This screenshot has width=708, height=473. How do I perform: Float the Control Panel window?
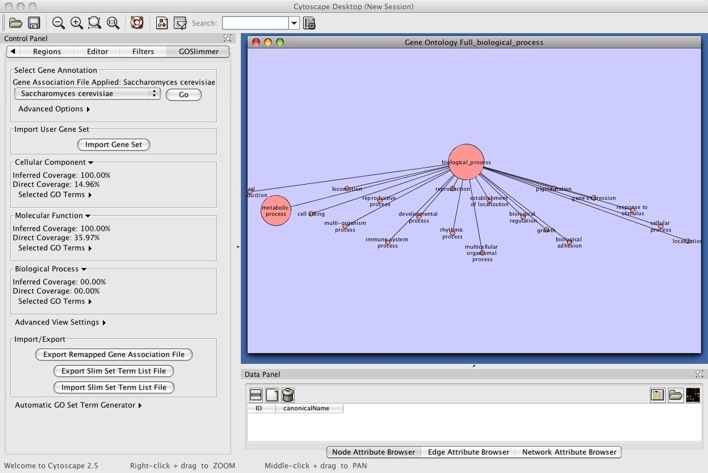point(228,38)
